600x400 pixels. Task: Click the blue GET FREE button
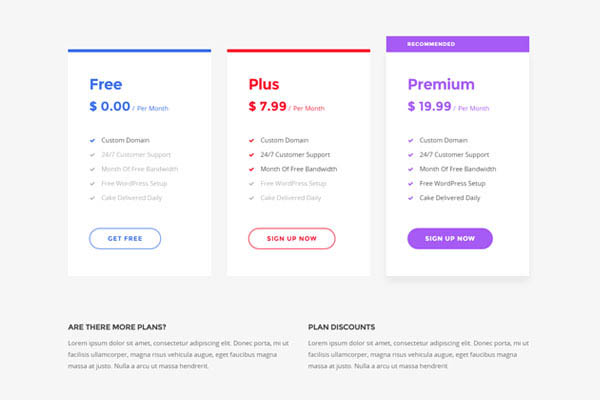tap(125, 238)
